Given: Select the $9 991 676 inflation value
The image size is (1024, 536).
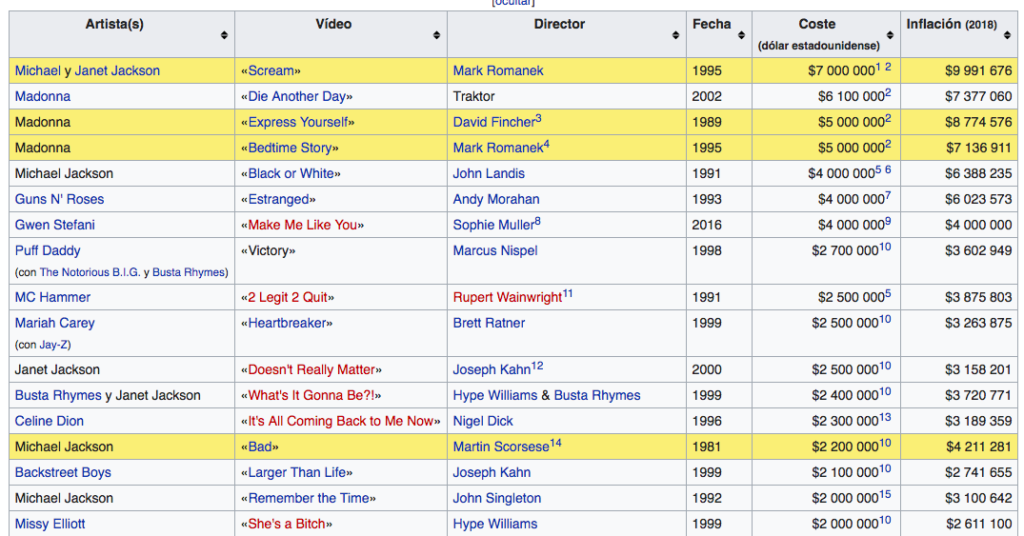Looking at the screenshot, I should point(978,71).
